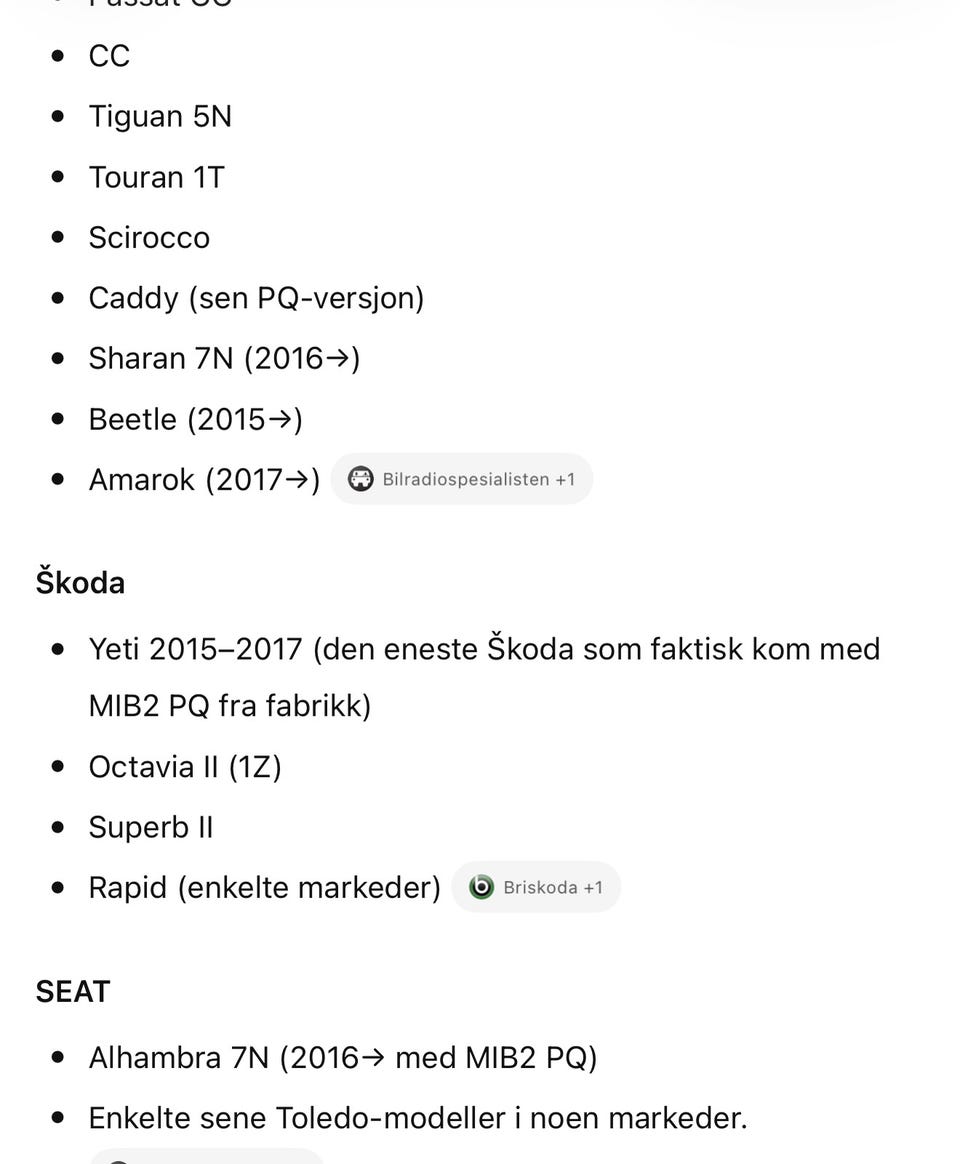The height and width of the screenshot is (1164, 960).
Task: Click the Superb II list item
Action: (151, 827)
